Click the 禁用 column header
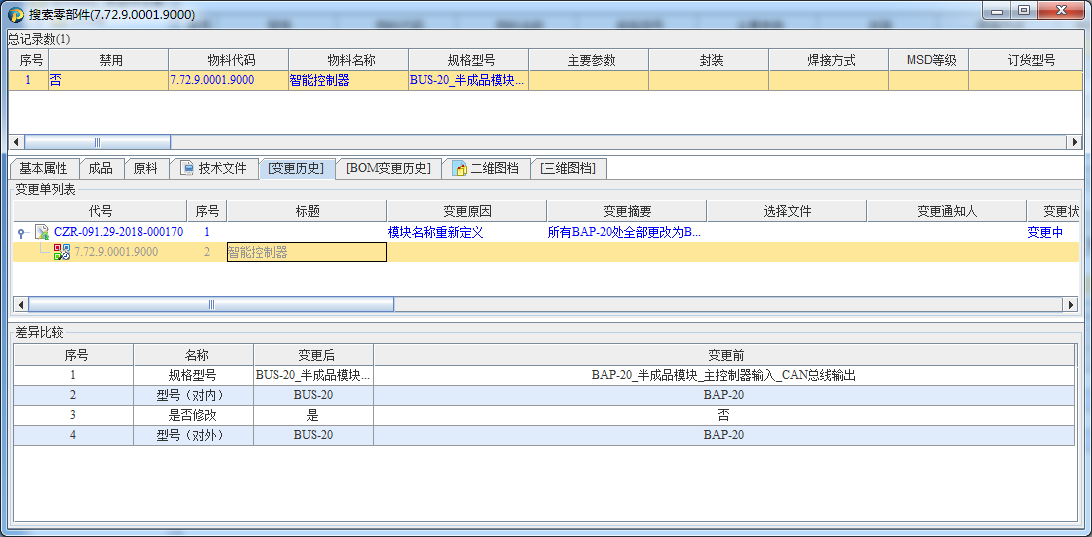1092x537 pixels. (x=109, y=60)
